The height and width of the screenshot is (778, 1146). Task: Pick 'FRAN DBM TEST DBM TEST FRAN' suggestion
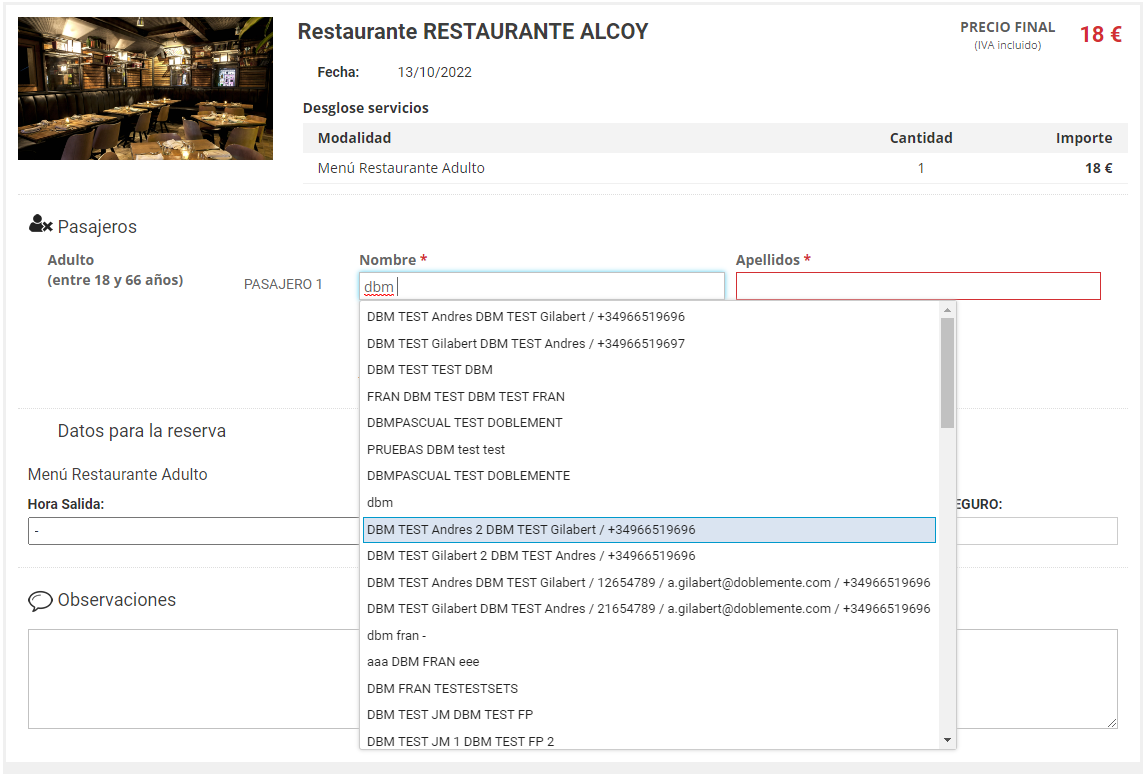click(x=650, y=396)
